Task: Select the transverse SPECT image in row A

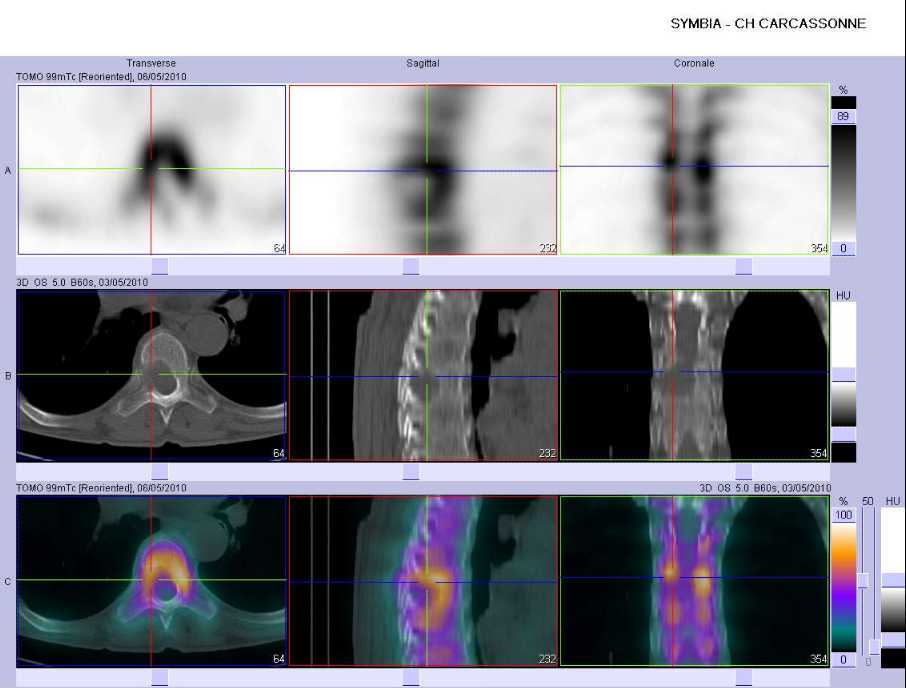Action: click(x=152, y=170)
